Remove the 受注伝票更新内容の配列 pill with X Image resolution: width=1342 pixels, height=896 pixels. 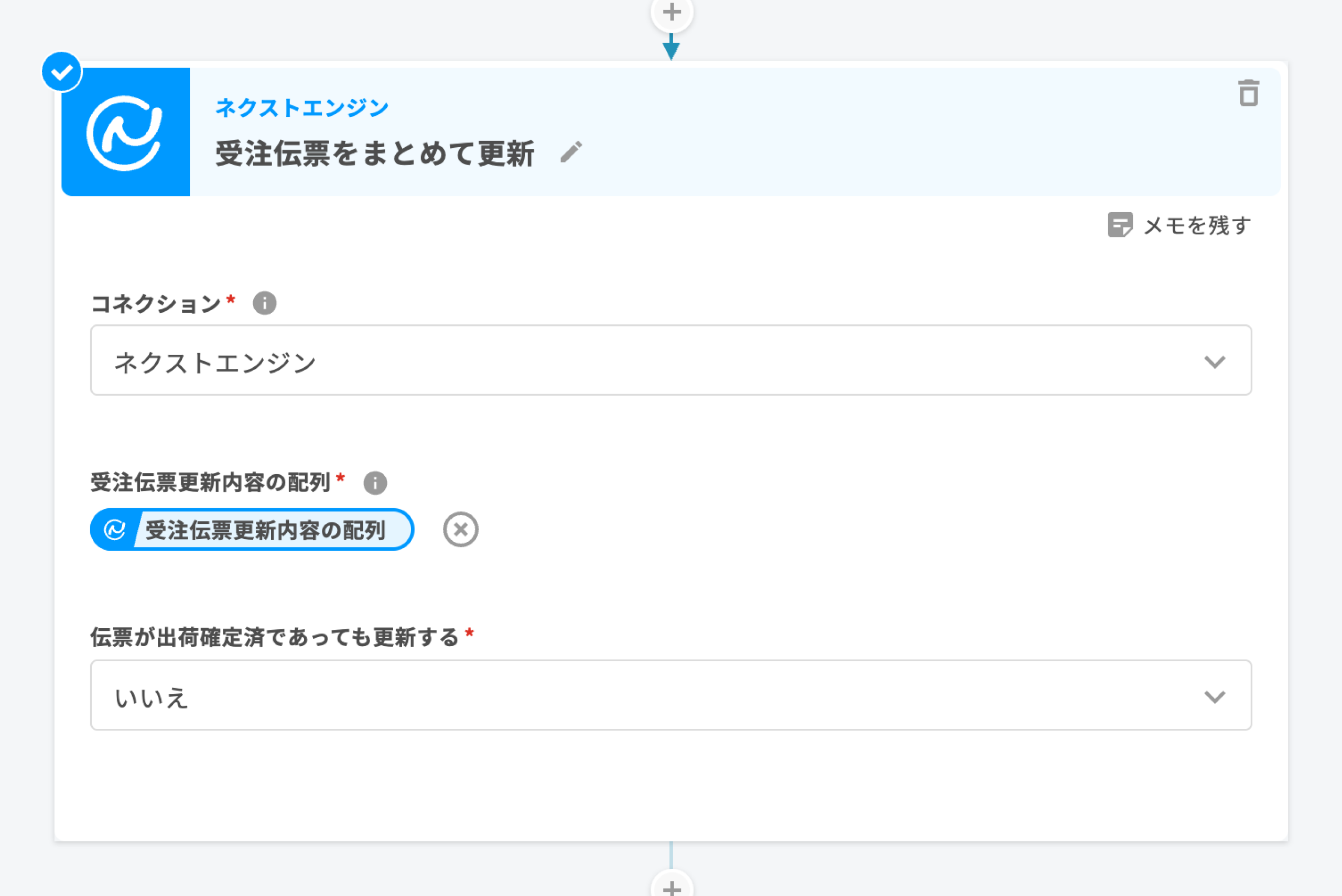coord(460,530)
